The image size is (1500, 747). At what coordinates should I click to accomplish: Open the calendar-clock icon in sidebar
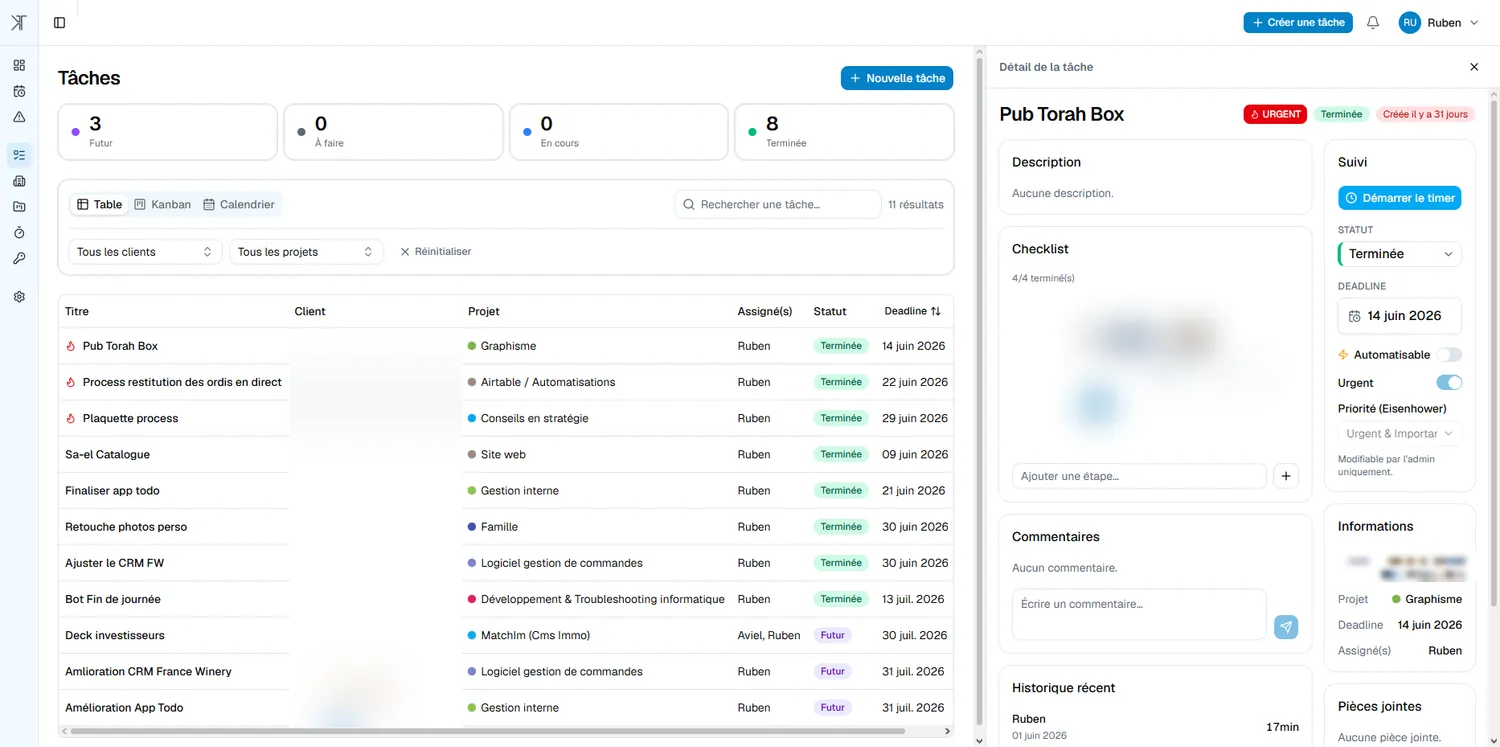pos(19,91)
